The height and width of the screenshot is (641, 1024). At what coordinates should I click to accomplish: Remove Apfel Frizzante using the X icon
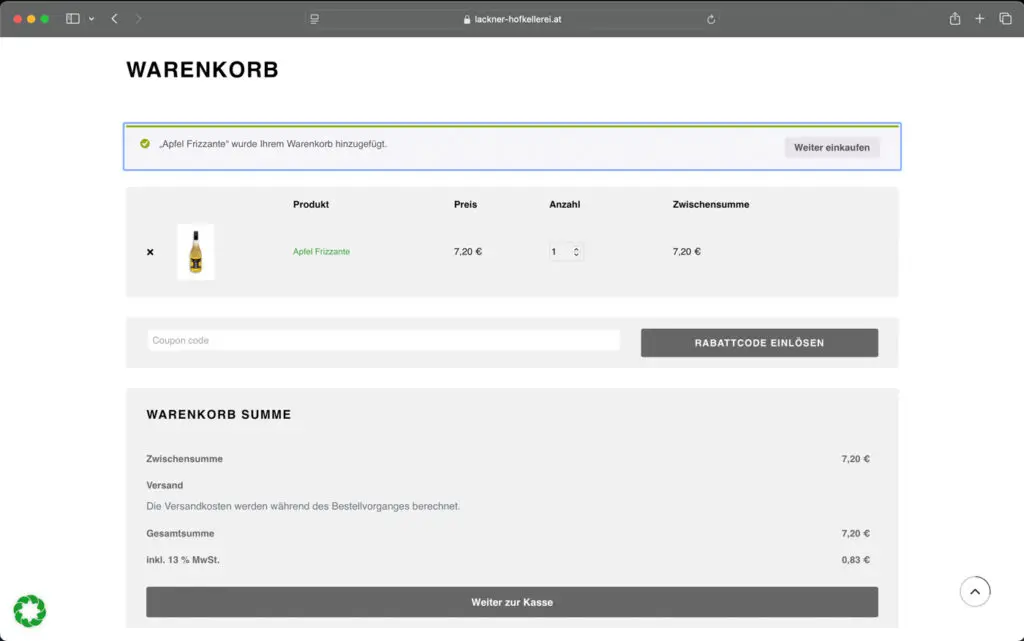tap(150, 251)
